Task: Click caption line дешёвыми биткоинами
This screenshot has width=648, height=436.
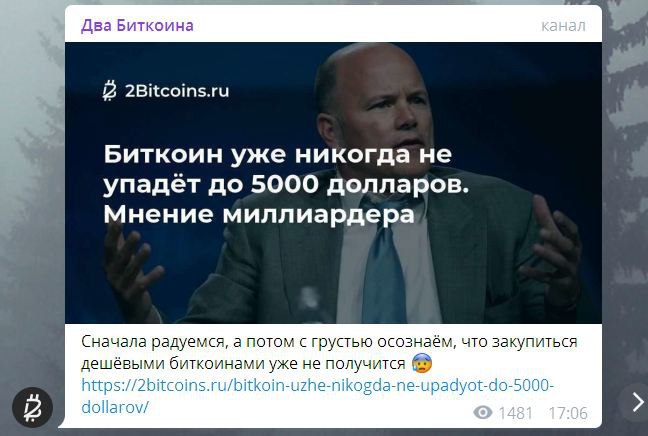Action: click(243, 364)
